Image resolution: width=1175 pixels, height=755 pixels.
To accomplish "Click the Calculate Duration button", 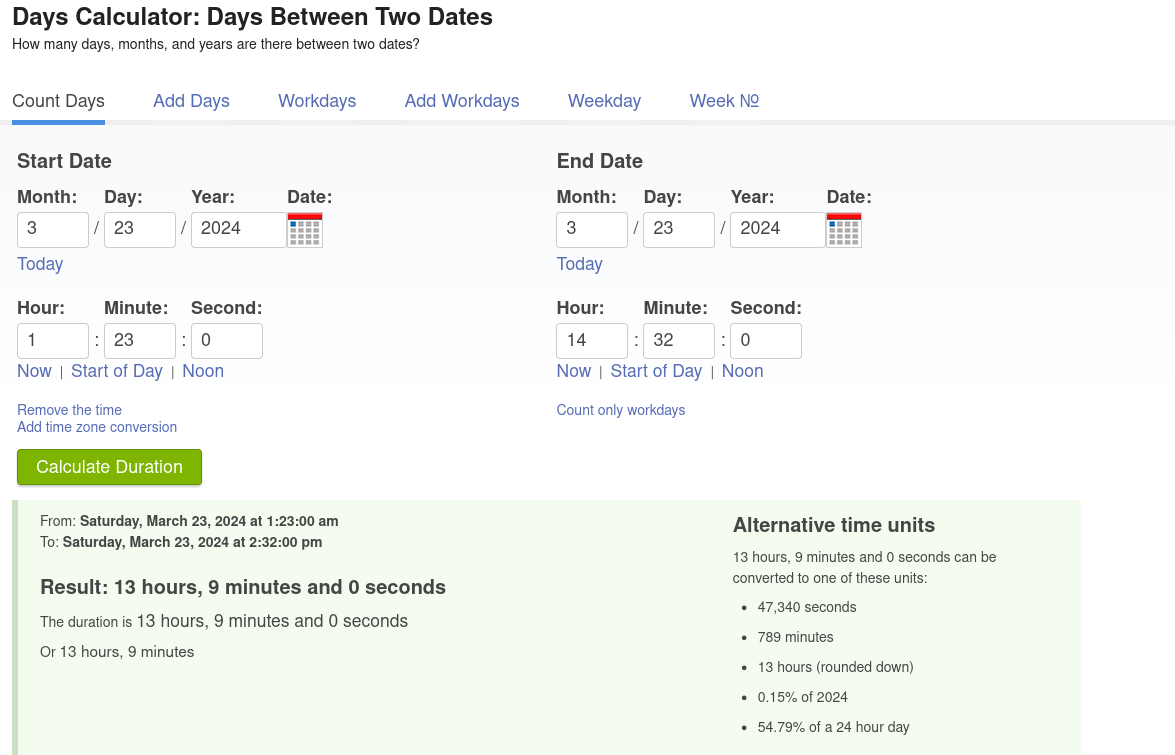I will 109,467.
